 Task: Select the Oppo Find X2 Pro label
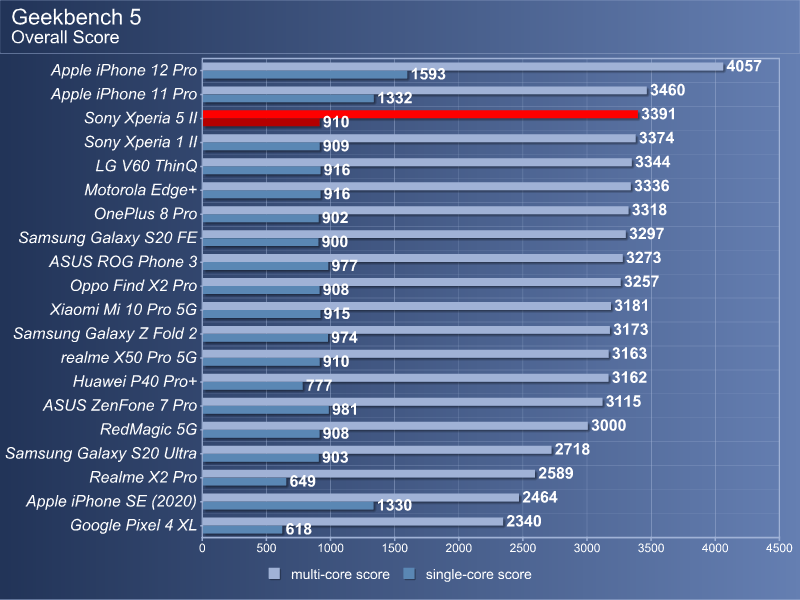tap(134, 286)
